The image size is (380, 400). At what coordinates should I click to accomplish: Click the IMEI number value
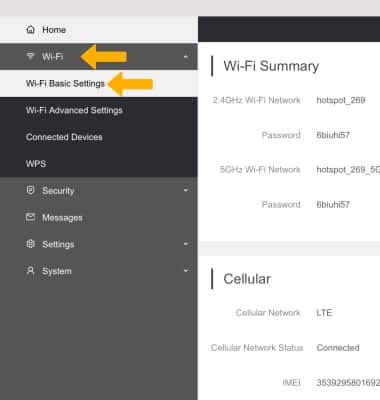(348, 383)
